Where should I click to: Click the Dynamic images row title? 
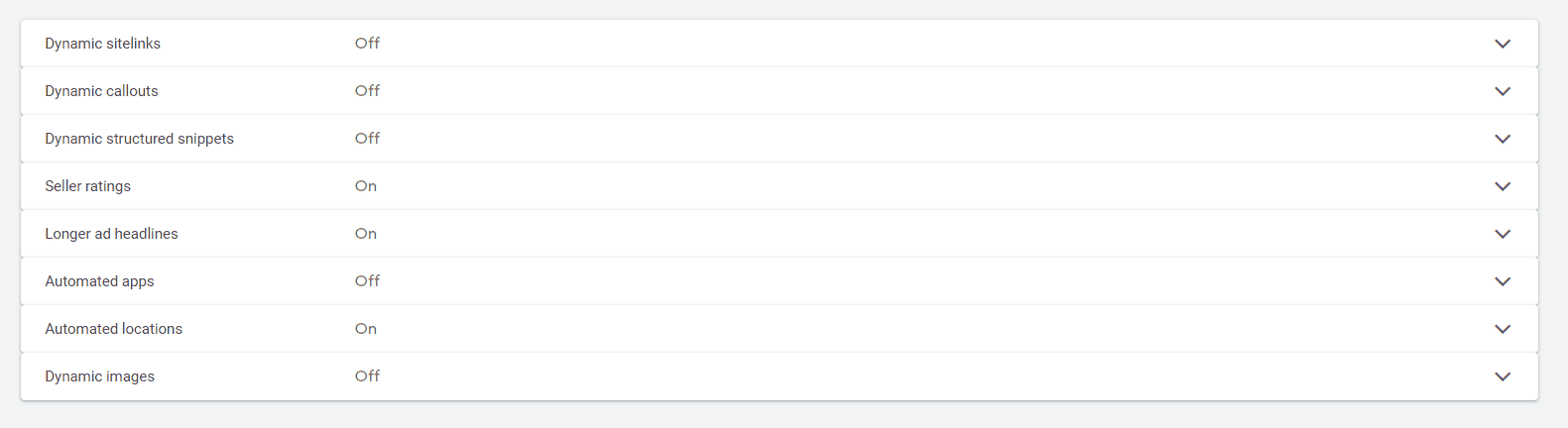pyautogui.click(x=99, y=376)
